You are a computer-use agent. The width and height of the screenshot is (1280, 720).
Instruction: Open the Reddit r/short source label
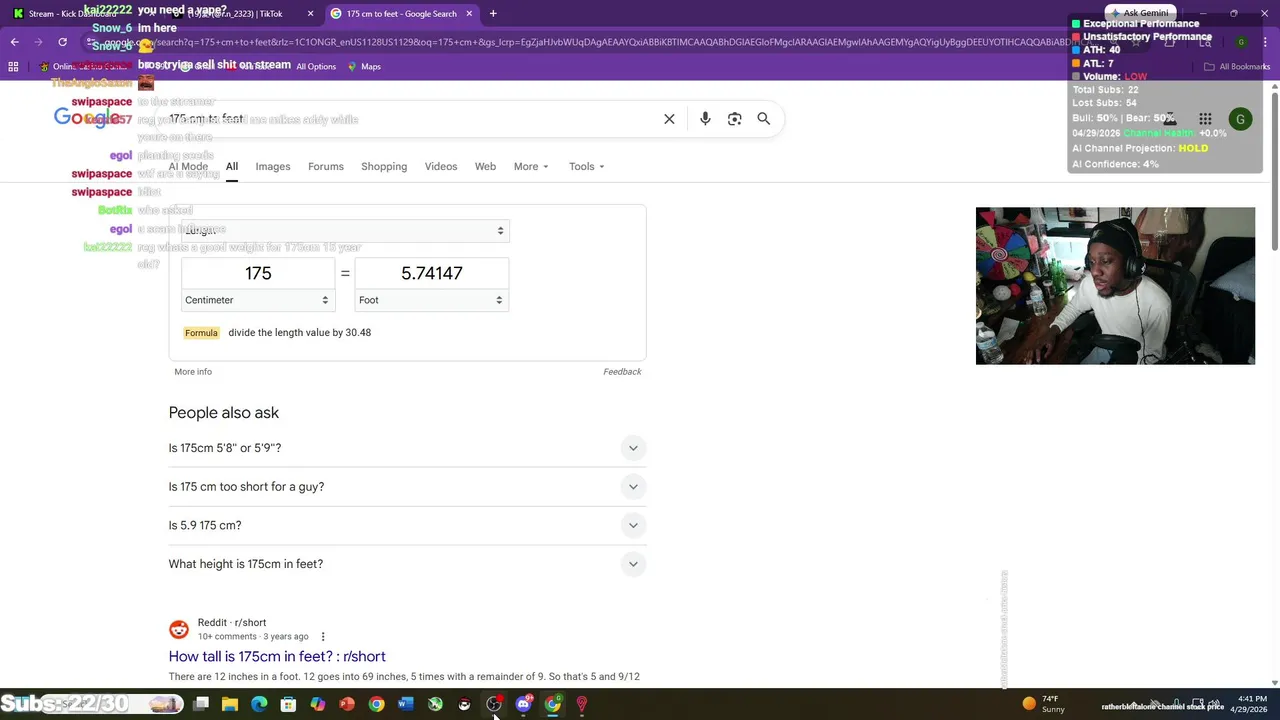pyautogui.click(x=232, y=623)
